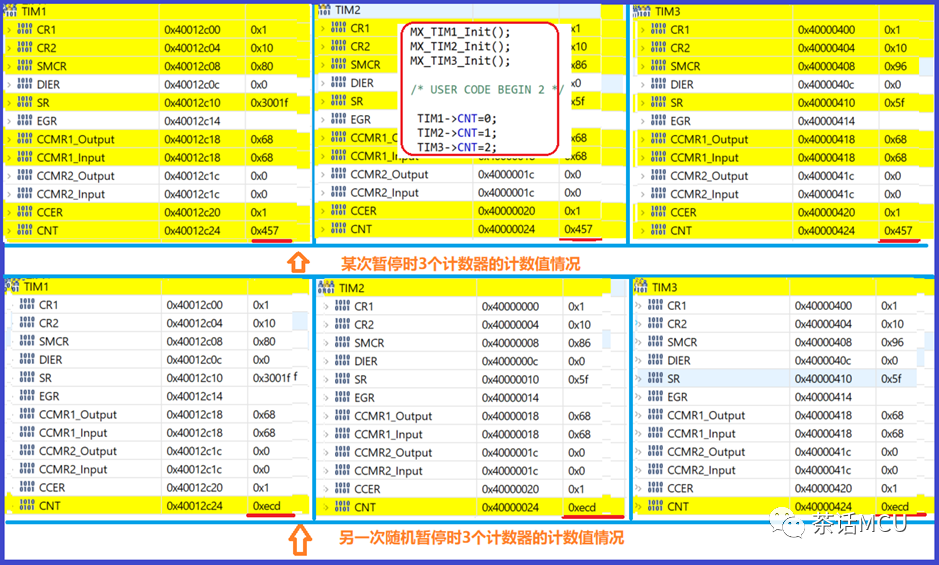Select the TIM2 header label in upper panel
939x565 pixels.
(x=347, y=10)
